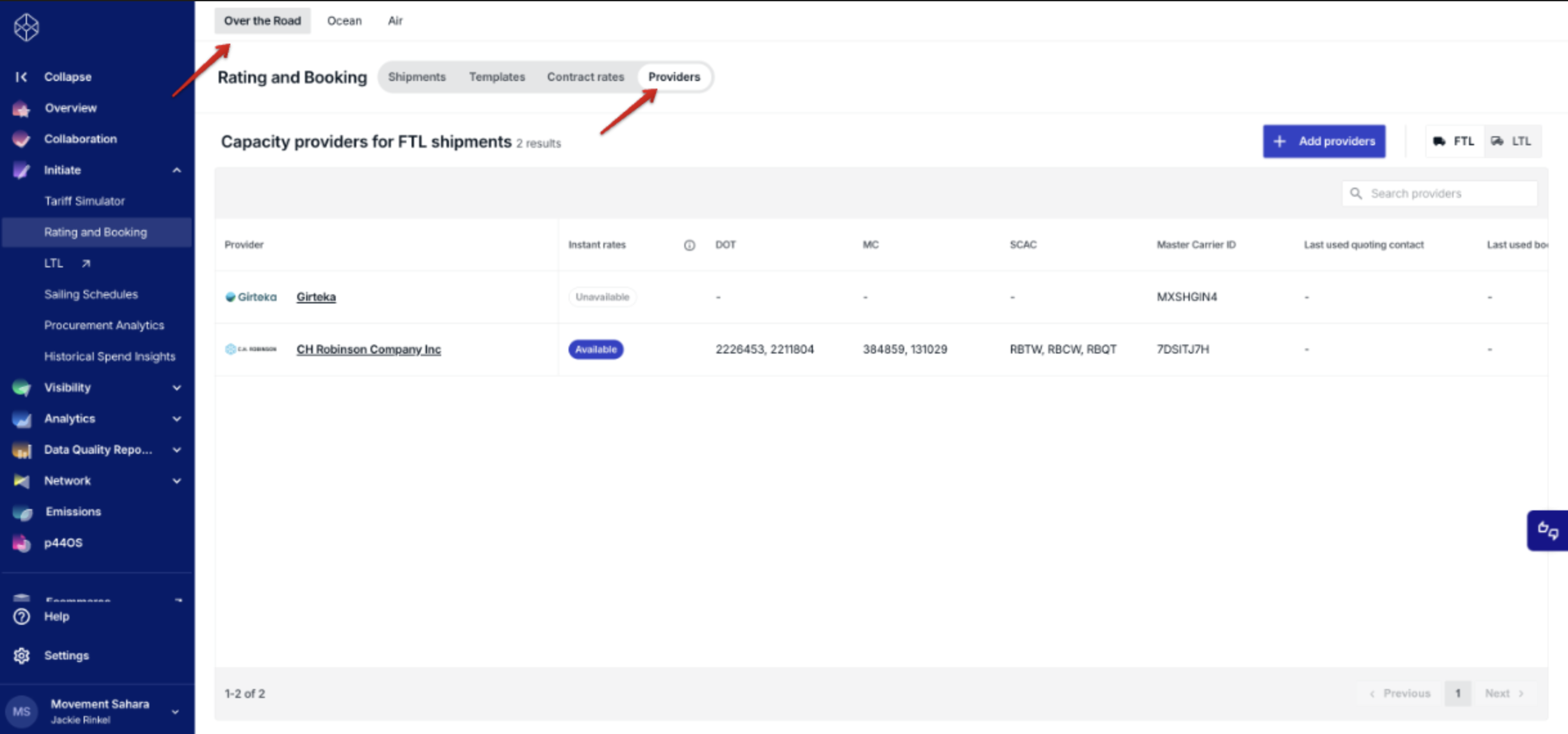Viewport: 1568px width, 734px height.
Task: Open the CH Robinson Company Inc link
Action: pyautogui.click(x=369, y=349)
